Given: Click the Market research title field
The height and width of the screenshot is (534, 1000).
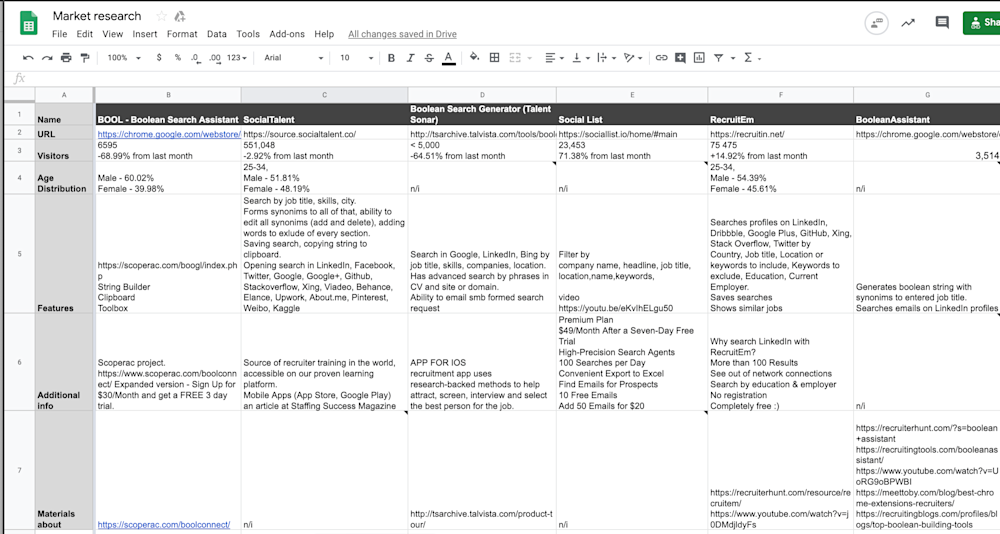Looking at the screenshot, I should pyautogui.click(x=97, y=16).
